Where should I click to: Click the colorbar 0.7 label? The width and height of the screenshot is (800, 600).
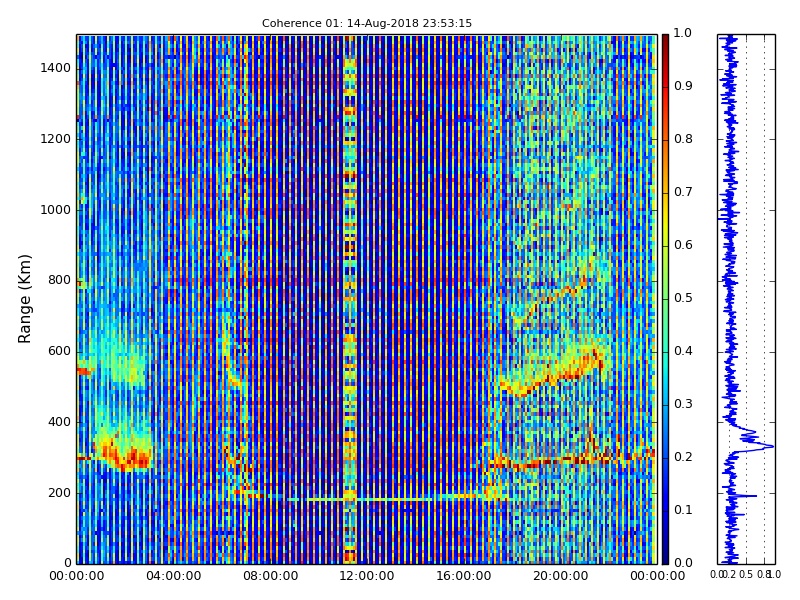(x=683, y=192)
